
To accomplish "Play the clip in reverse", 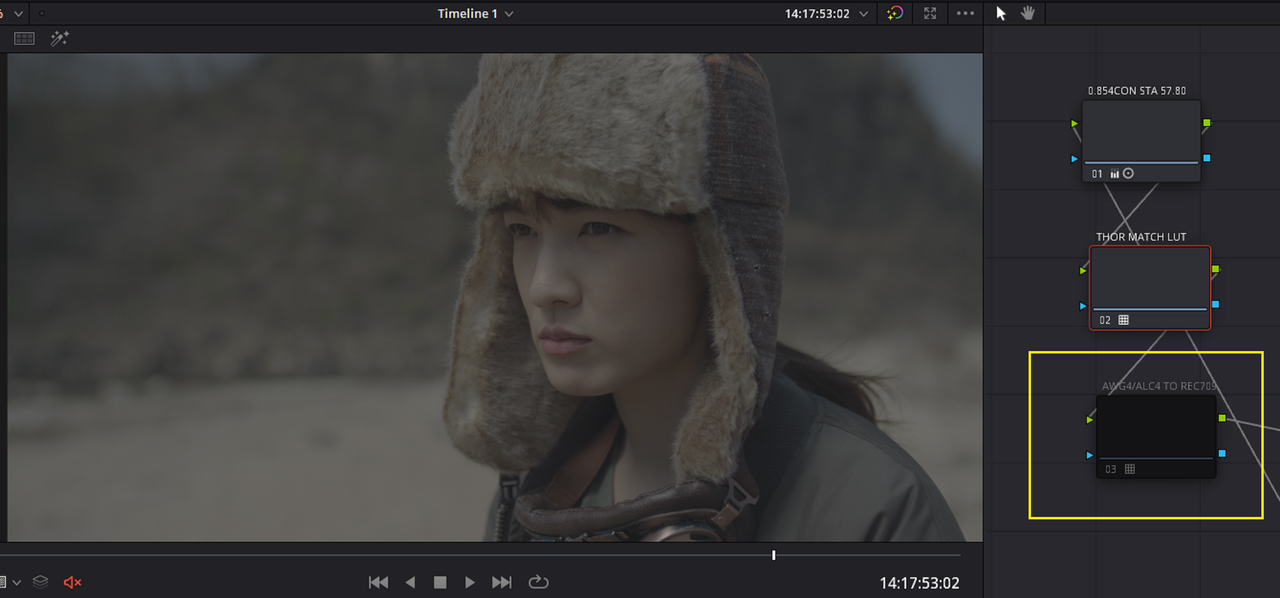I will (410, 582).
